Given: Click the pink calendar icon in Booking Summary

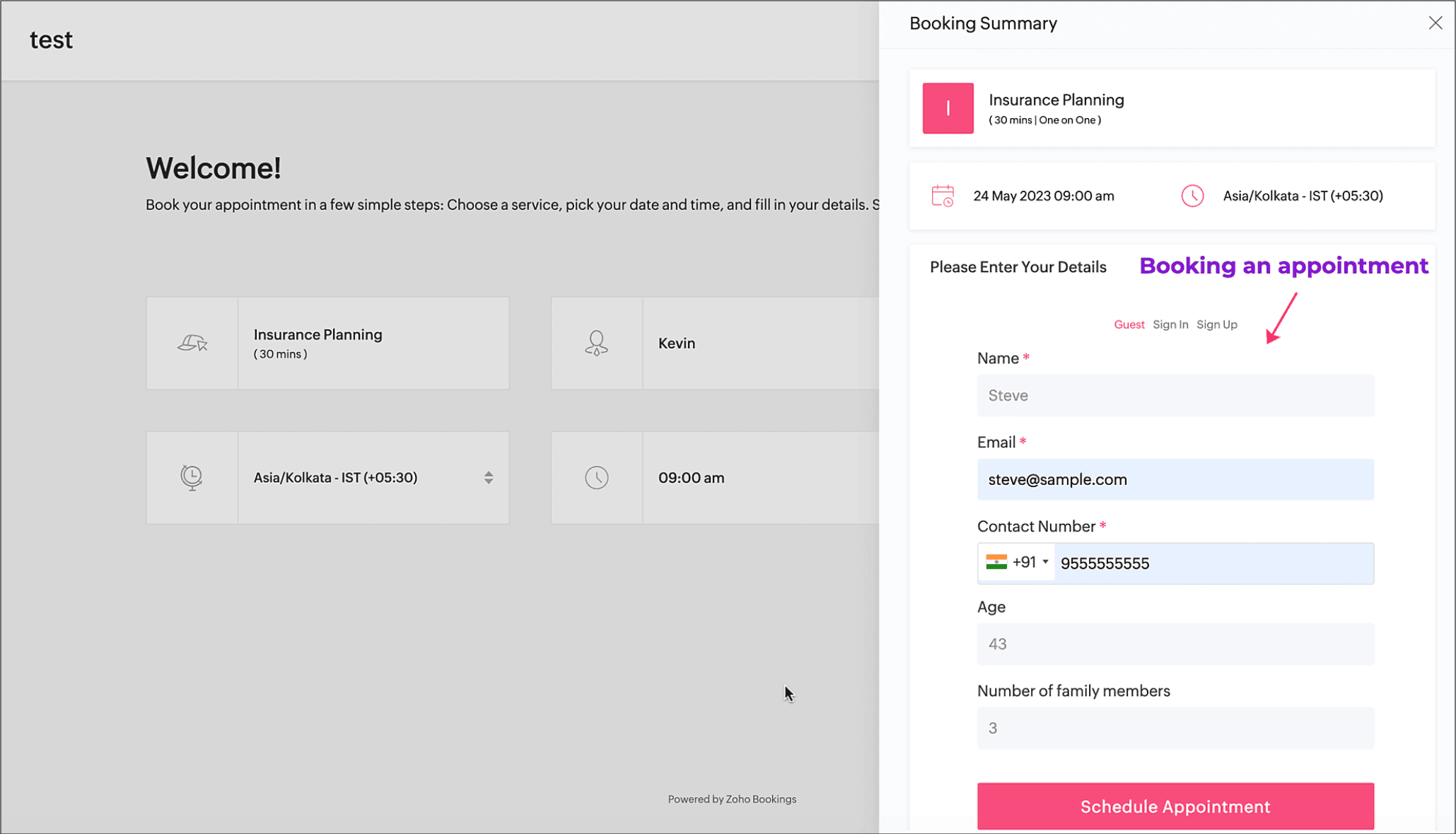Looking at the screenshot, I should tap(942, 196).
